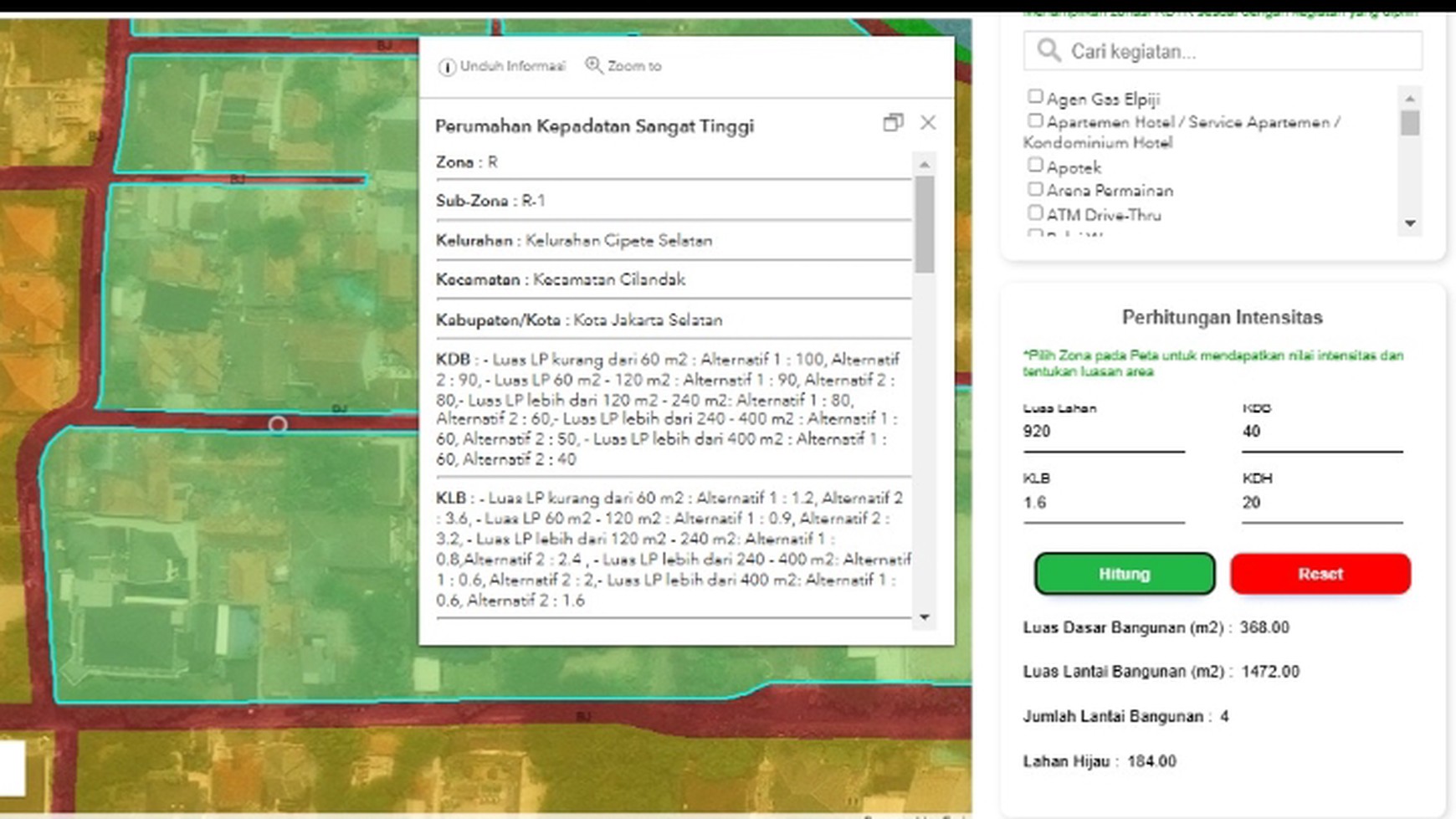Click the popup scrollbar thumb
The width and height of the screenshot is (1456, 819).
tap(924, 224)
